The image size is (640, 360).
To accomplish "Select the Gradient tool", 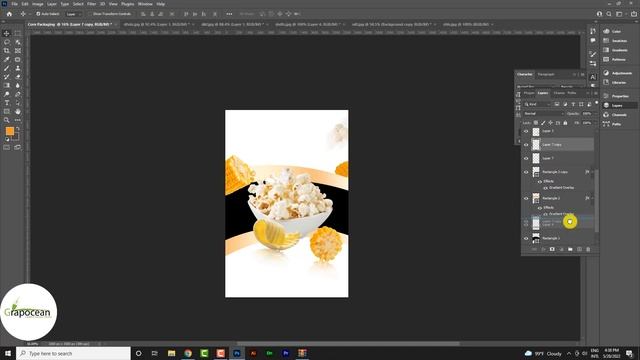I will pos(7,85).
